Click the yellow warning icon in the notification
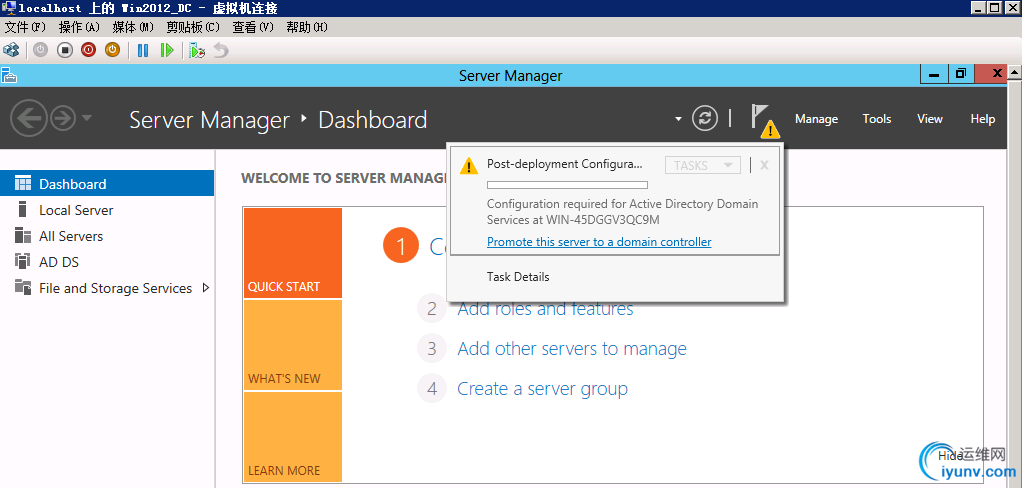This screenshot has width=1022, height=488. coord(469,166)
